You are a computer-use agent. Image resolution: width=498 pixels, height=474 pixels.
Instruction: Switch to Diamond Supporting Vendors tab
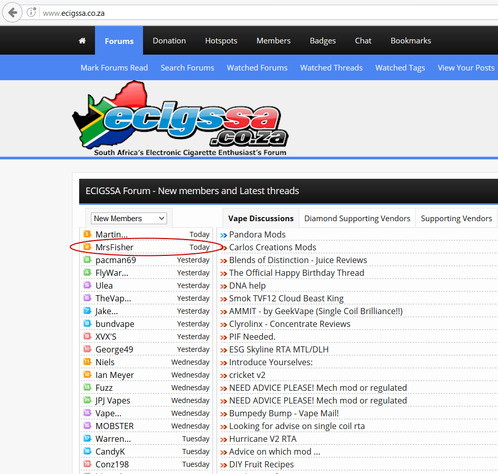tap(357, 219)
